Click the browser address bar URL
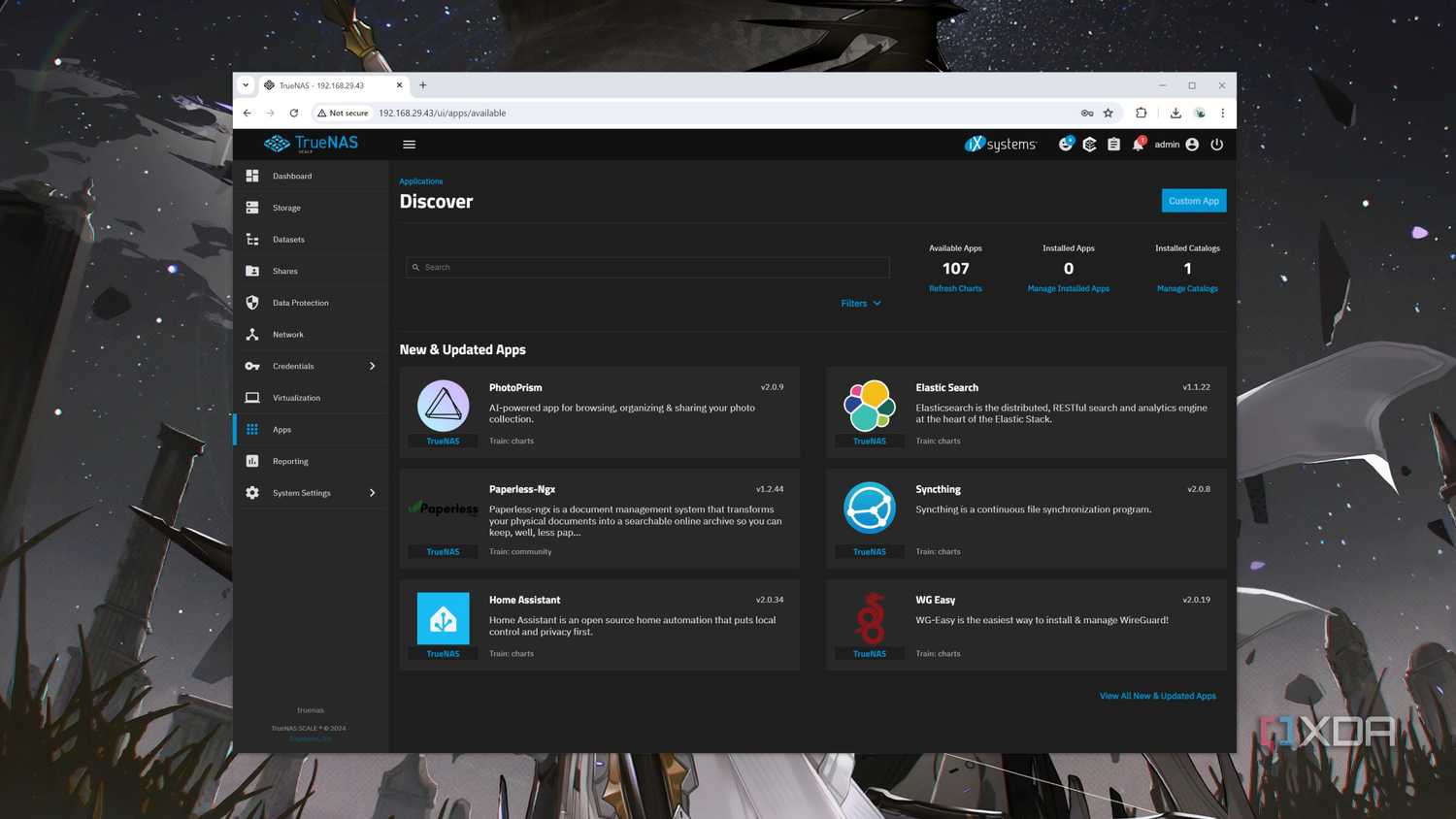 pos(443,113)
